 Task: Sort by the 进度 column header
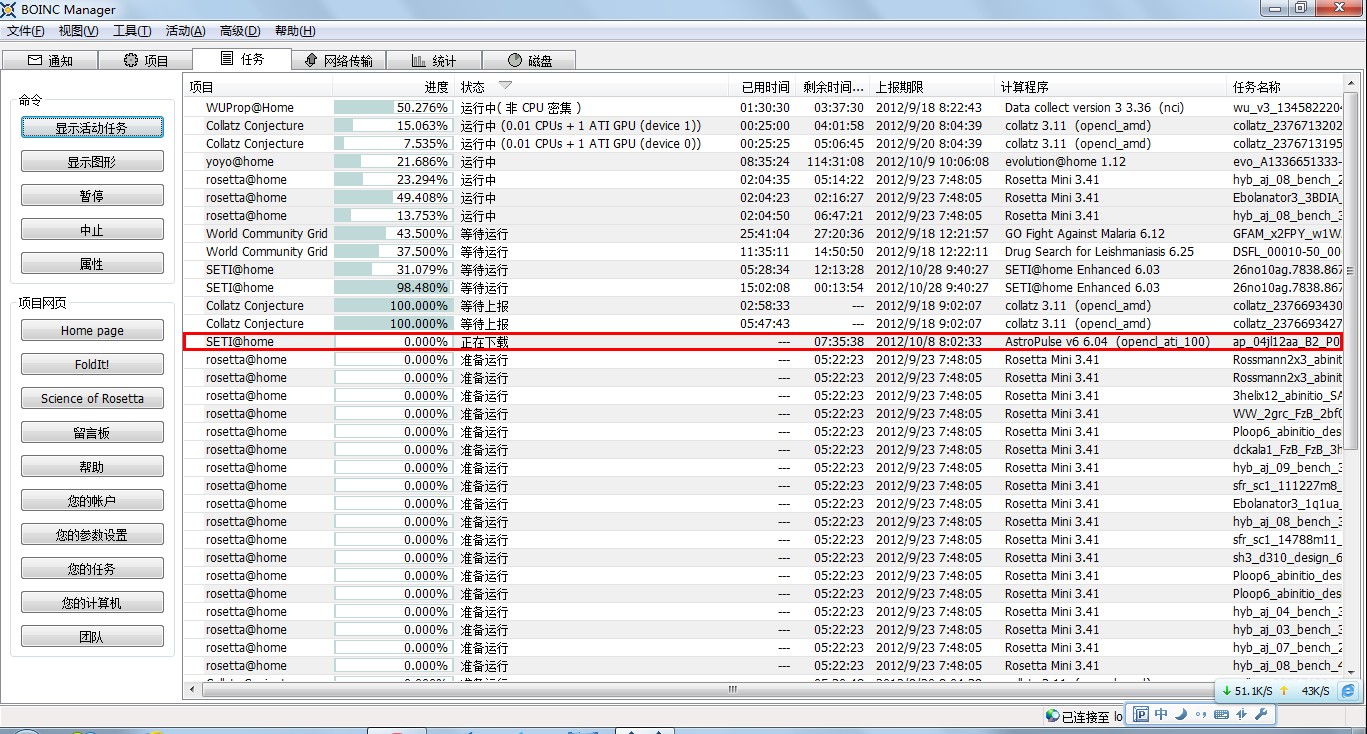(x=393, y=87)
